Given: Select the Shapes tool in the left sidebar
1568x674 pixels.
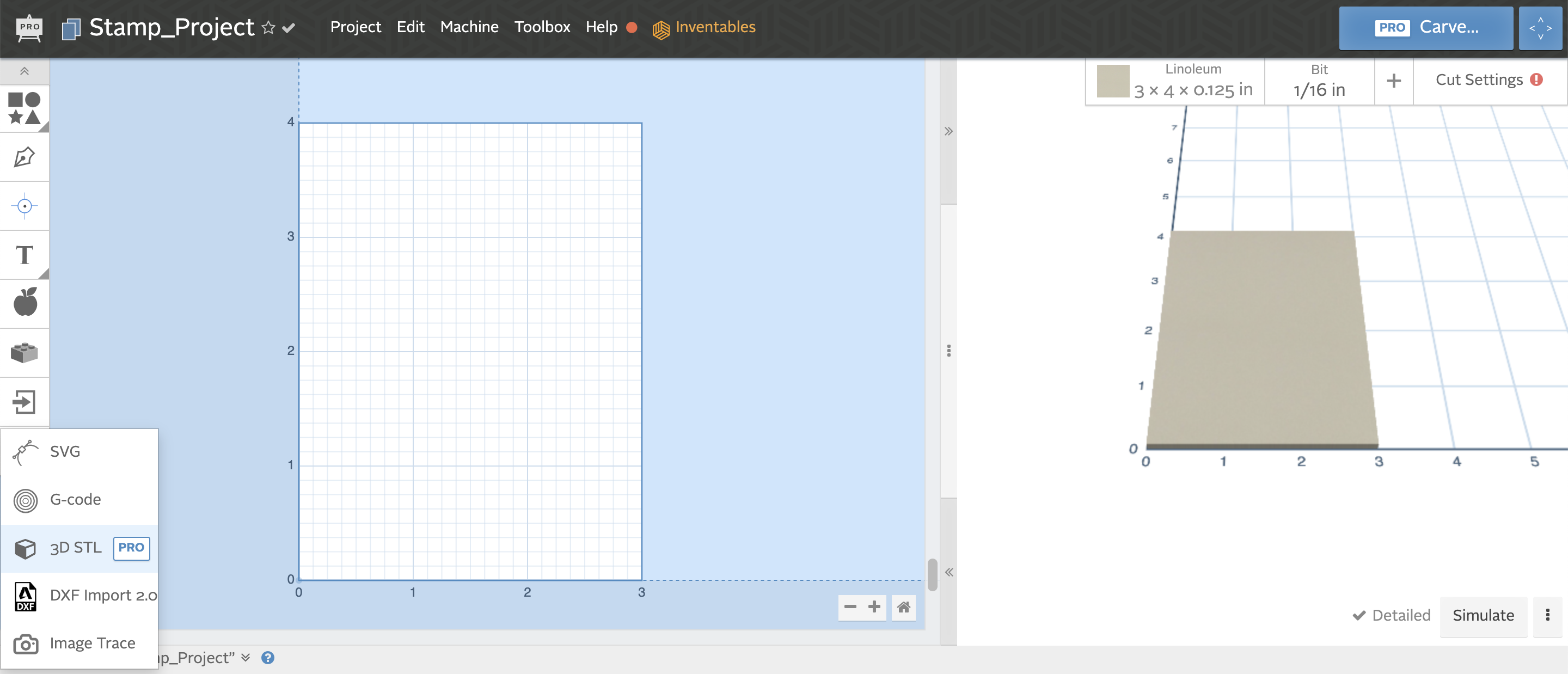Looking at the screenshot, I should point(24,108).
